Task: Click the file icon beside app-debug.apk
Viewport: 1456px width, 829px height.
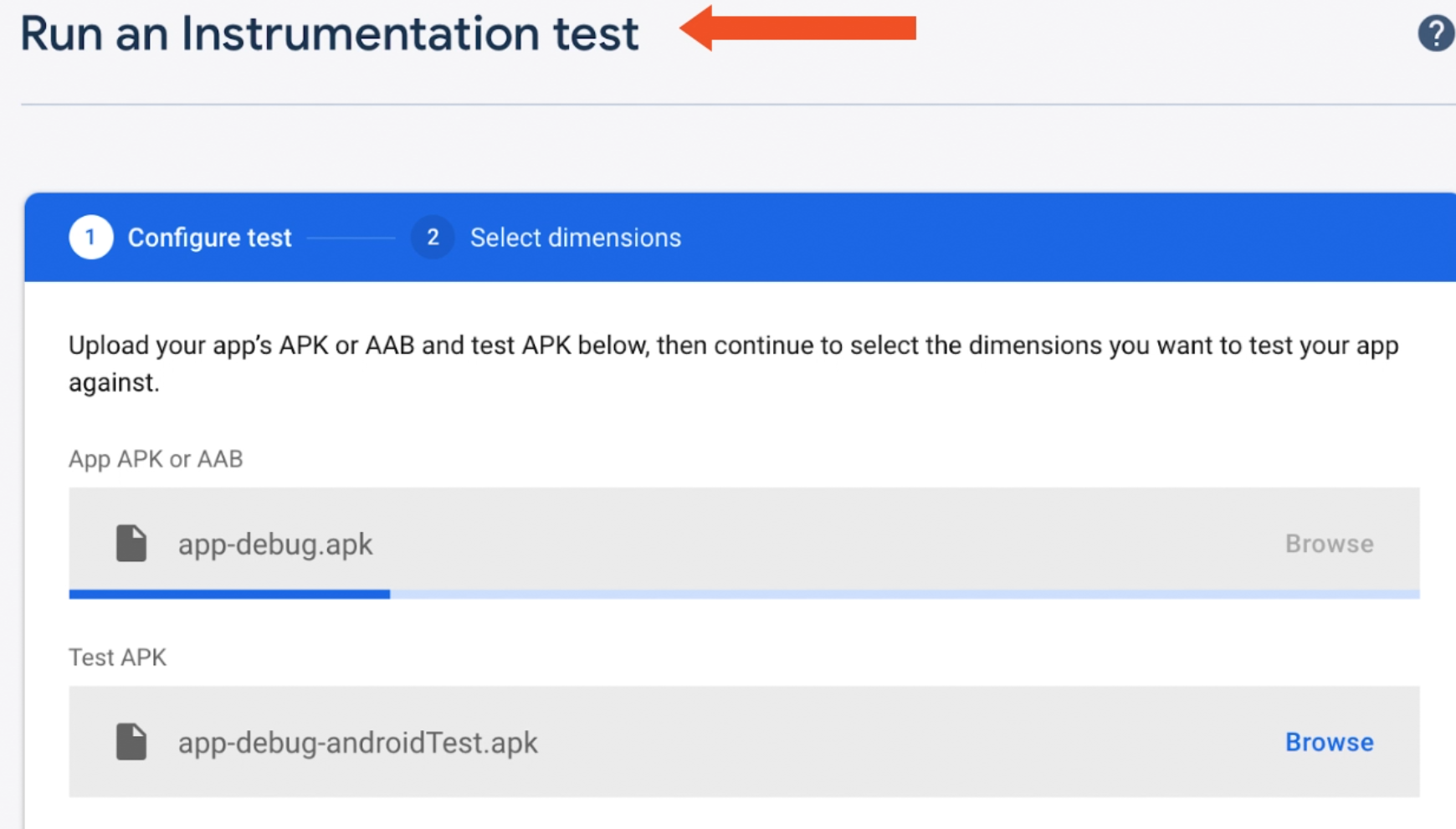Action: click(x=131, y=544)
